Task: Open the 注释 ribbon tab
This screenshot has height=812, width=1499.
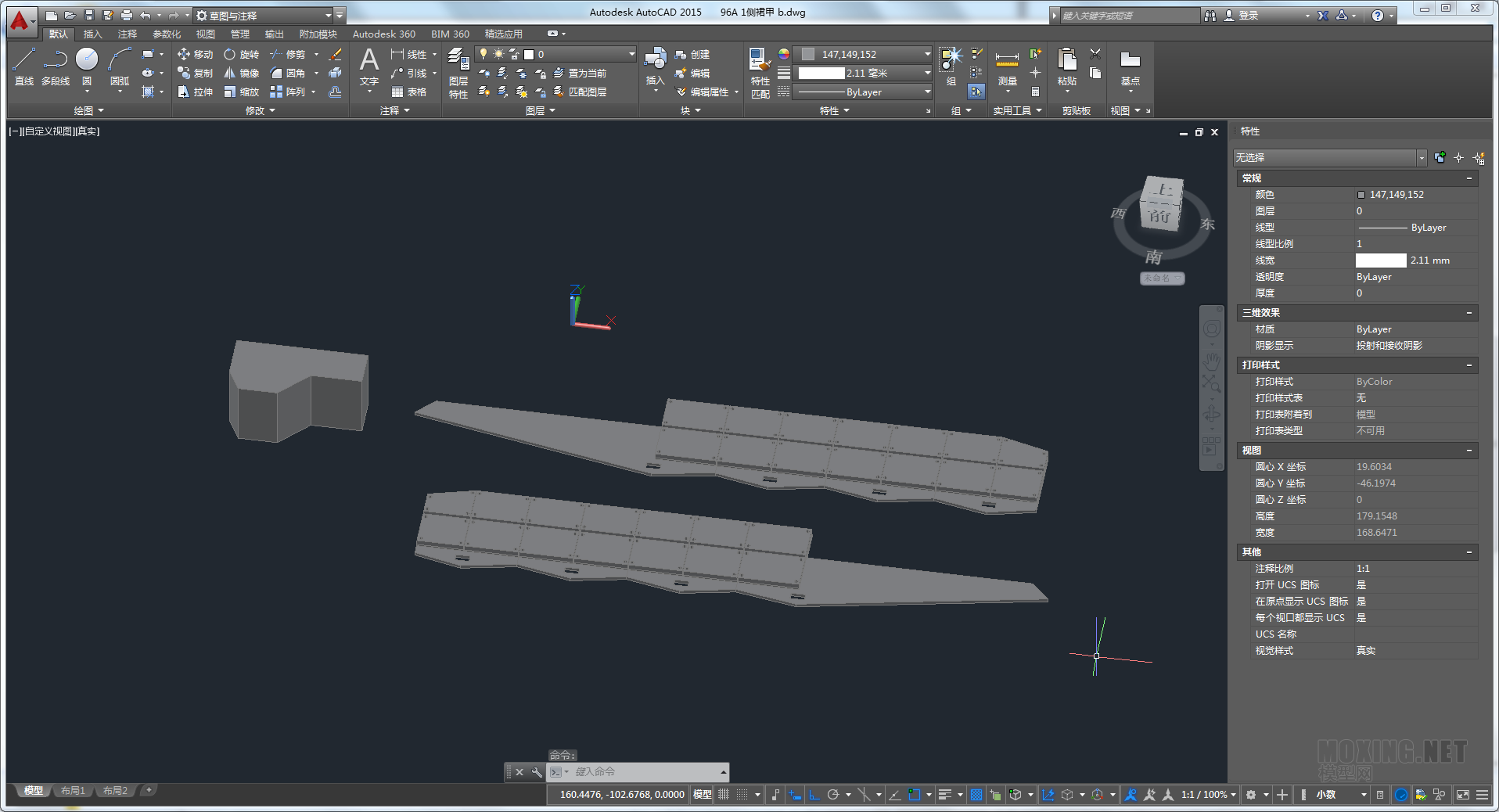Action: click(x=128, y=34)
